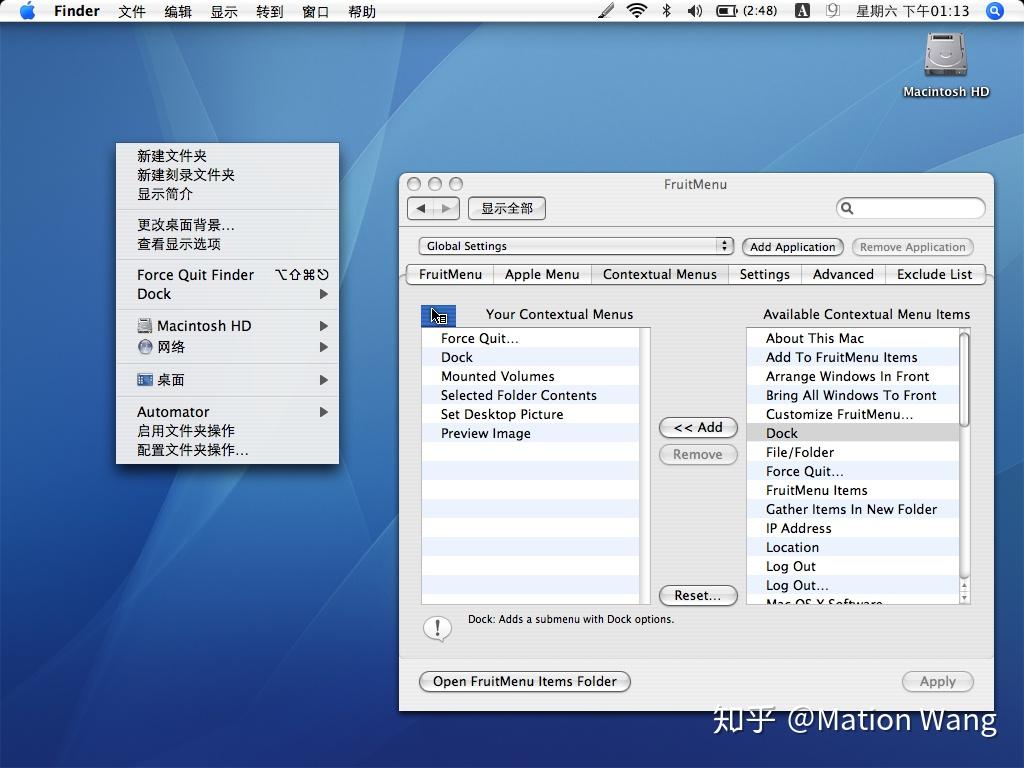Viewport: 1024px width, 768px height.
Task: Select About This Mac in available items
Action: click(854, 338)
